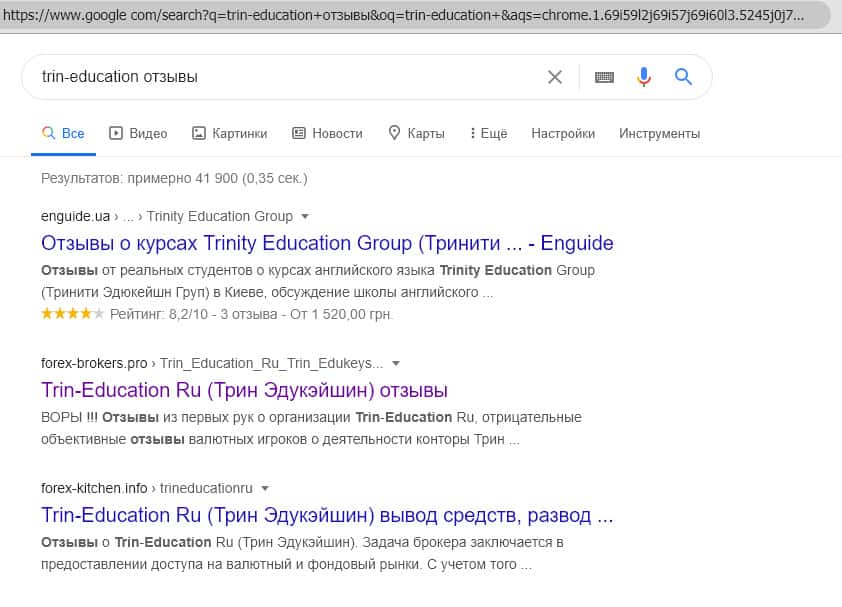Clear the search query with the X icon
The width and height of the screenshot is (842, 607).
click(555, 77)
